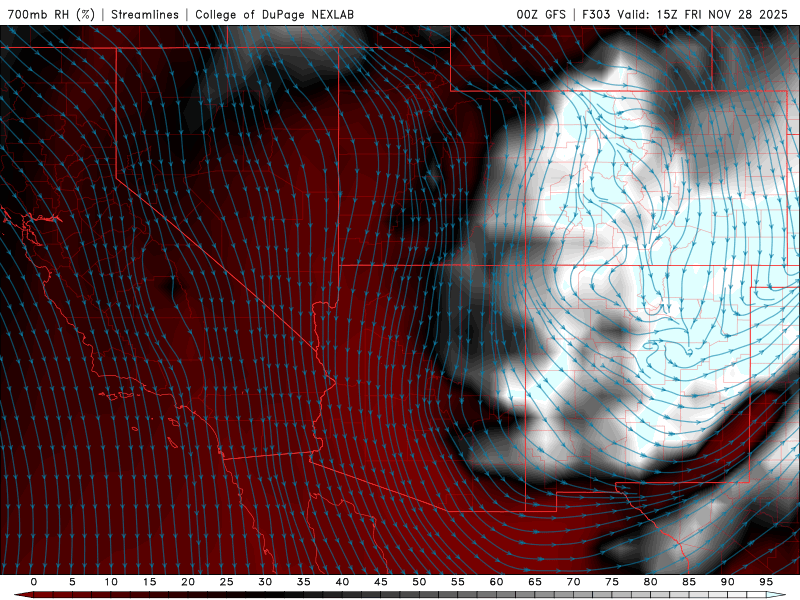This screenshot has height=600, width=800.
Task: Click the "25" value on the RH scale
Action: click(x=227, y=582)
